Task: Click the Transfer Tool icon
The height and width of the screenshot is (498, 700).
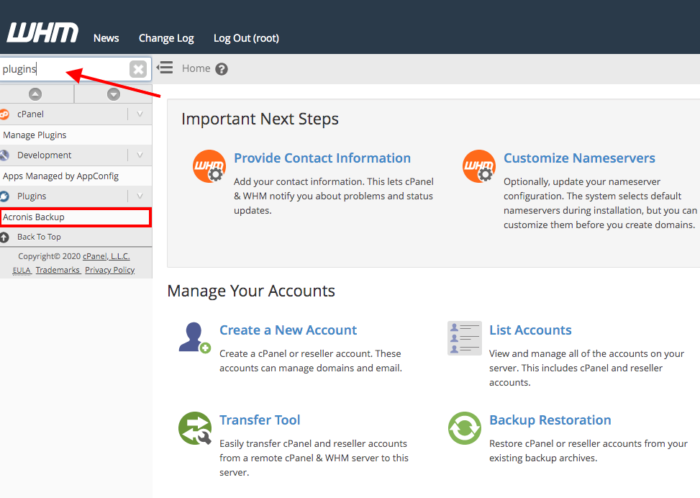Action: 194,428
